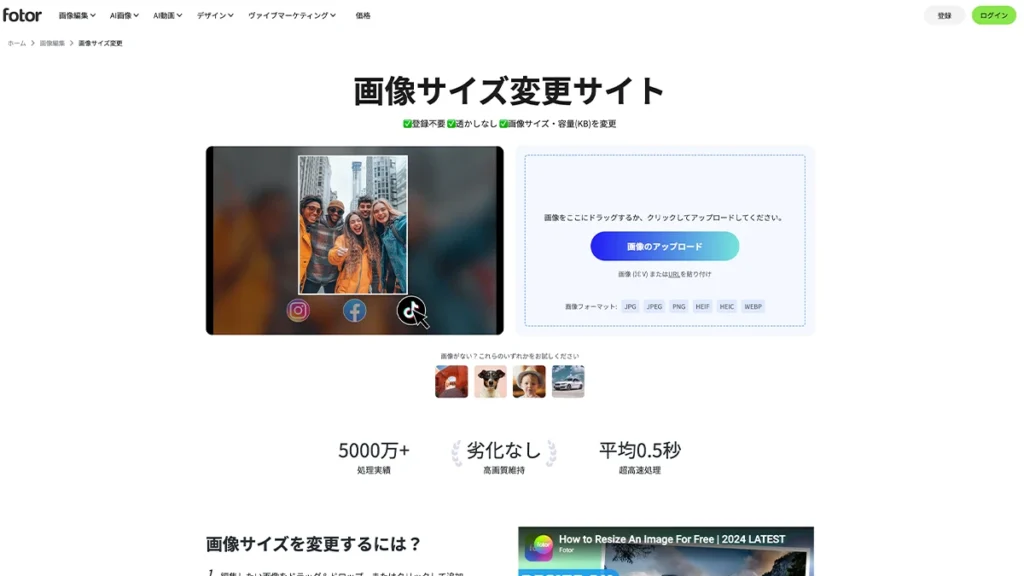
Task: Go to the 価格 page
Action: (x=363, y=16)
